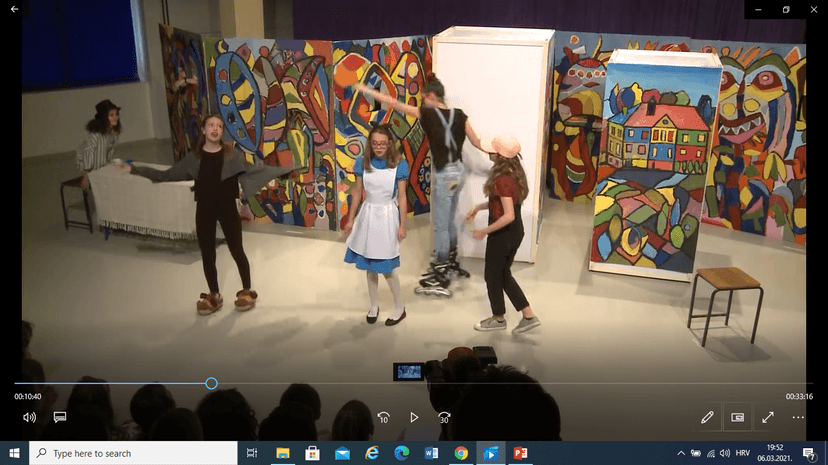Switch to PowerPoint on the taskbar

click(520, 453)
